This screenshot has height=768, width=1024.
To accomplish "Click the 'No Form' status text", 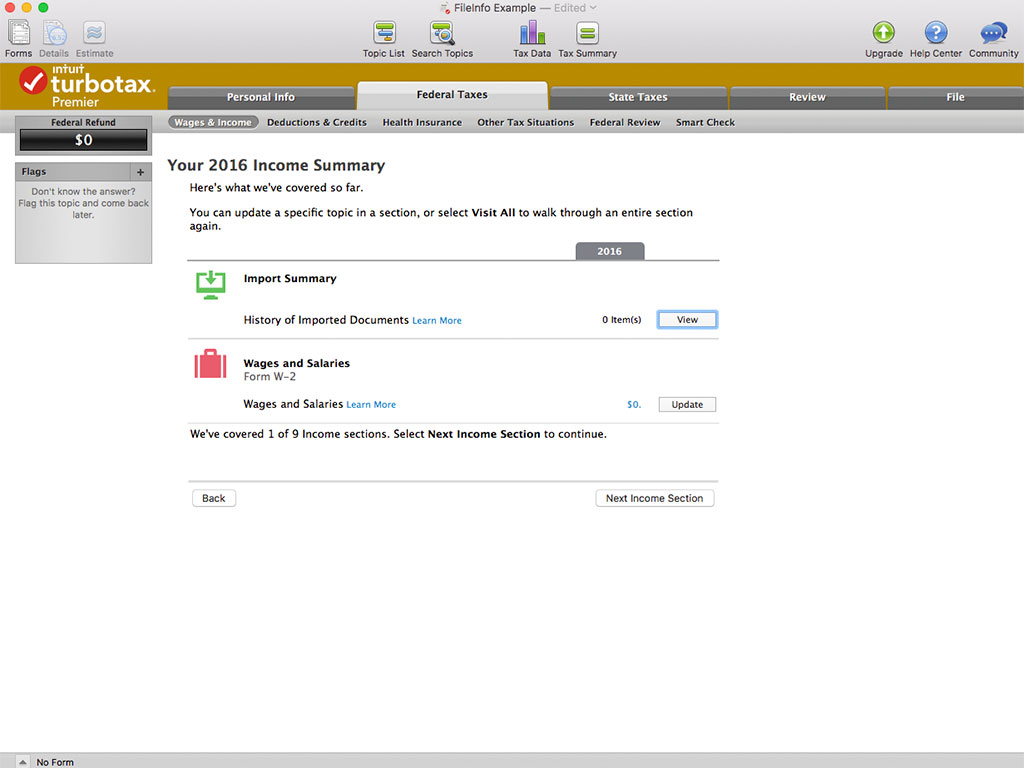I will click(x=55, y=762).
